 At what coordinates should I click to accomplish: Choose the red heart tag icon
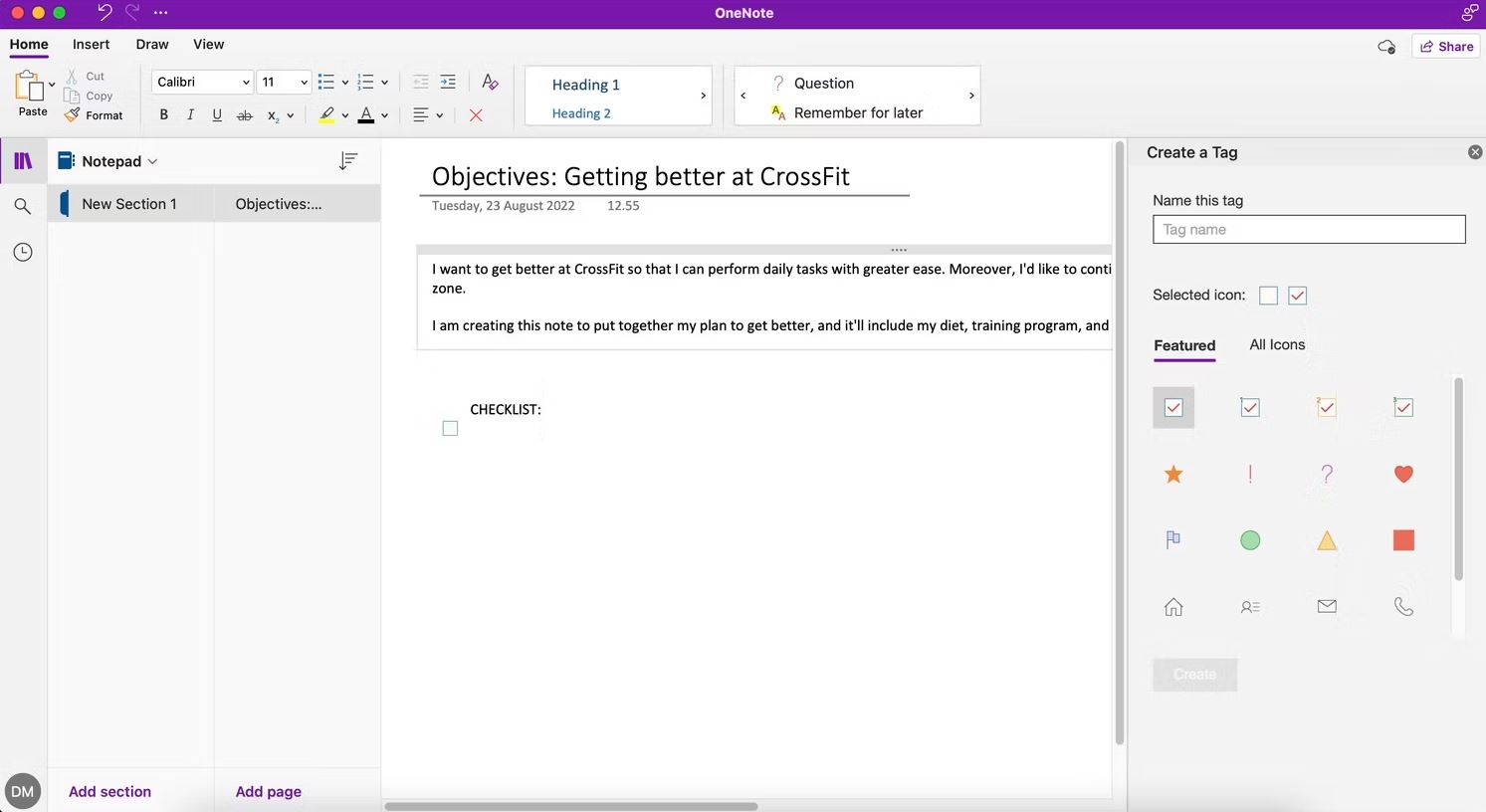click(x=1403, y=474)
